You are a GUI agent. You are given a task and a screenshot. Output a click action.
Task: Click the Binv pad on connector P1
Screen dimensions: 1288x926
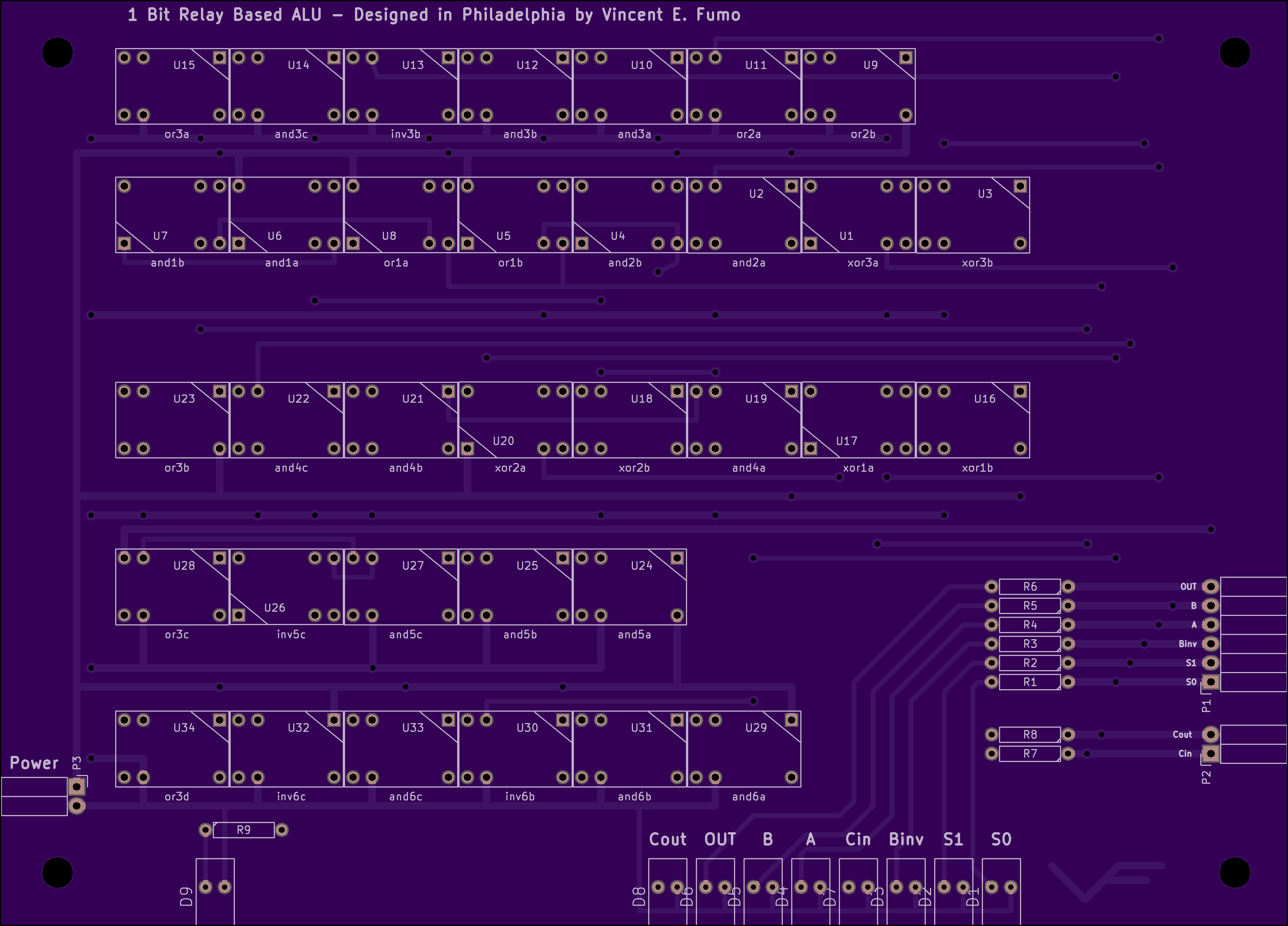pyautogui.click(x=1211, y=644)
